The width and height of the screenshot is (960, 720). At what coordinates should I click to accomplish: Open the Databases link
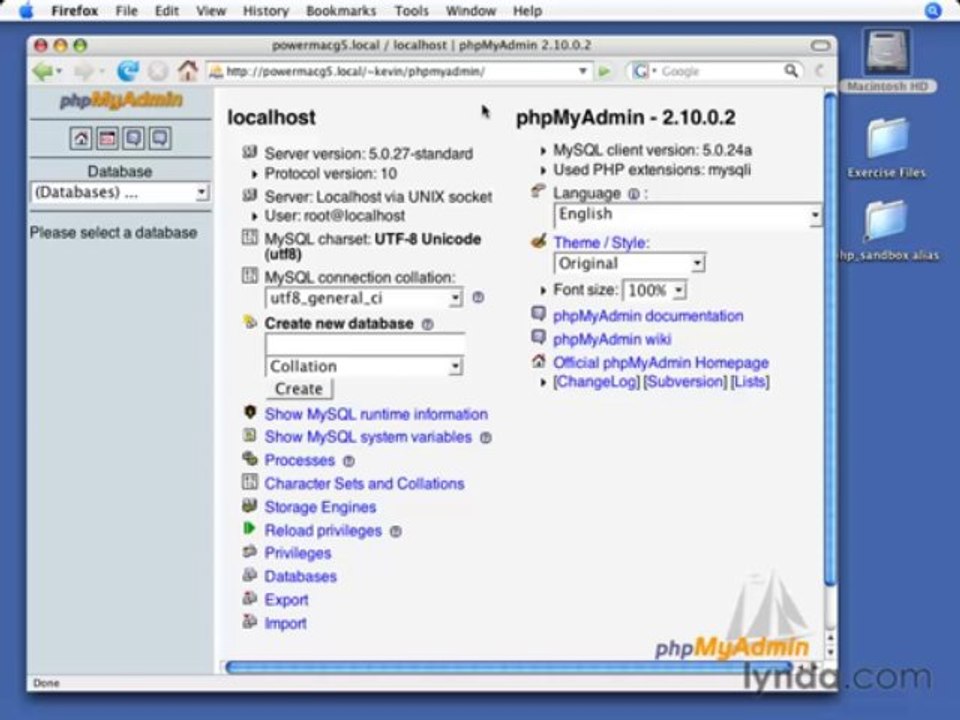(301, 577)
